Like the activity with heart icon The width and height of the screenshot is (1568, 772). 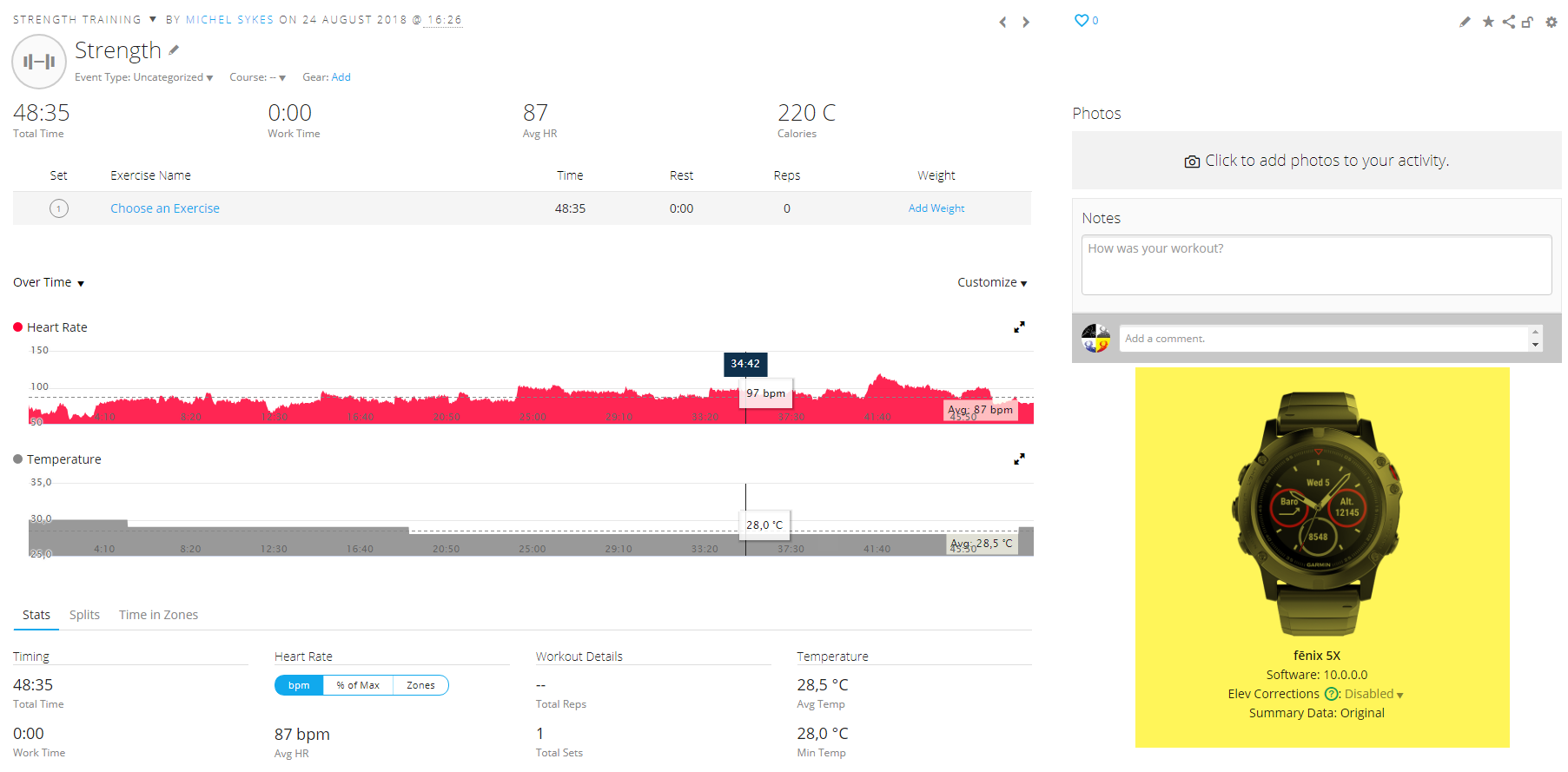tap(1081, 20)
